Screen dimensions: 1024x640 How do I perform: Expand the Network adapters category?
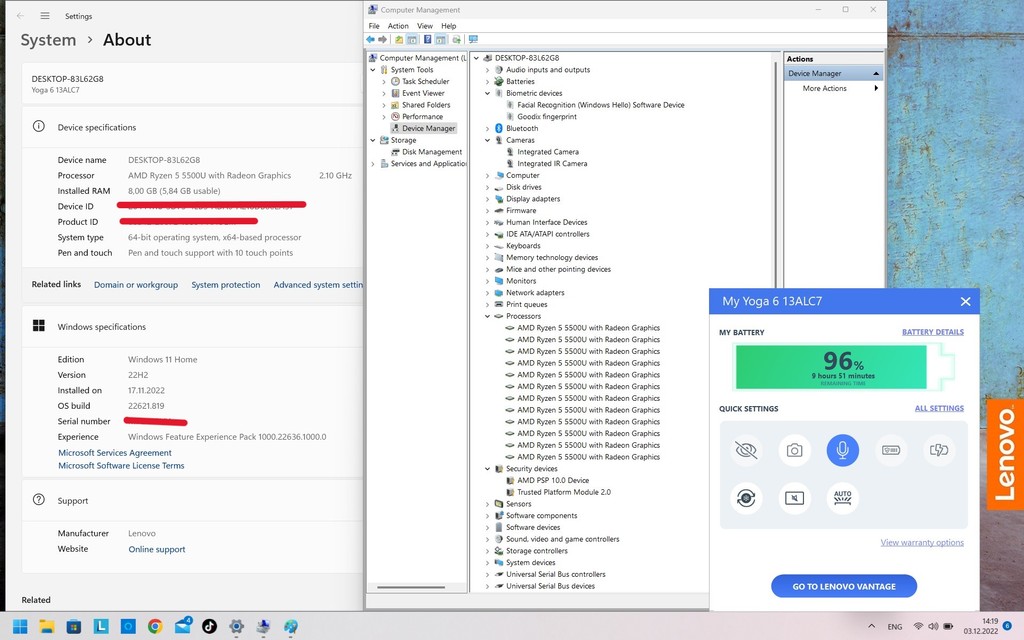487,293
